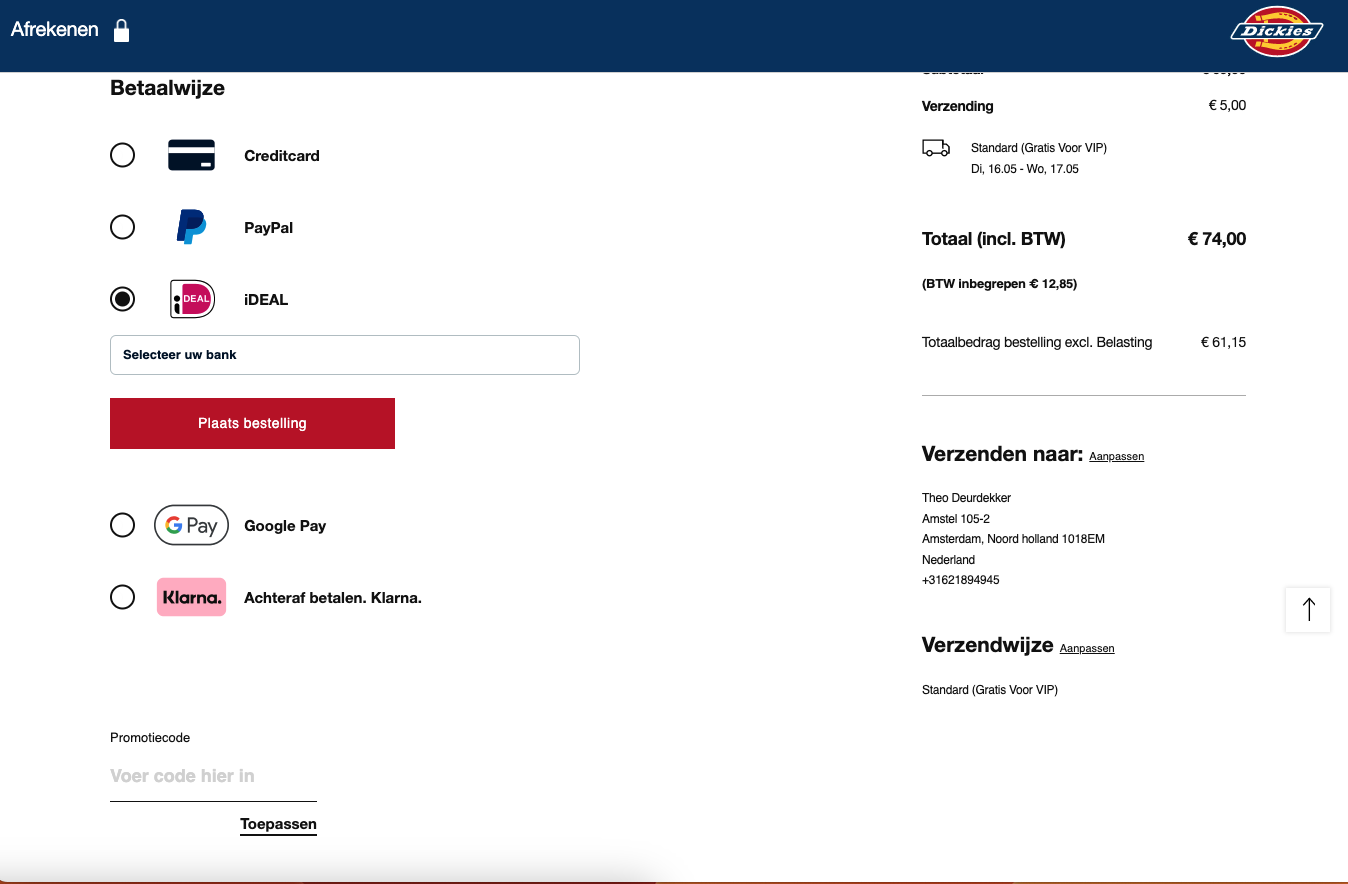Select the Klarna radio button

[x=122, y=597]
